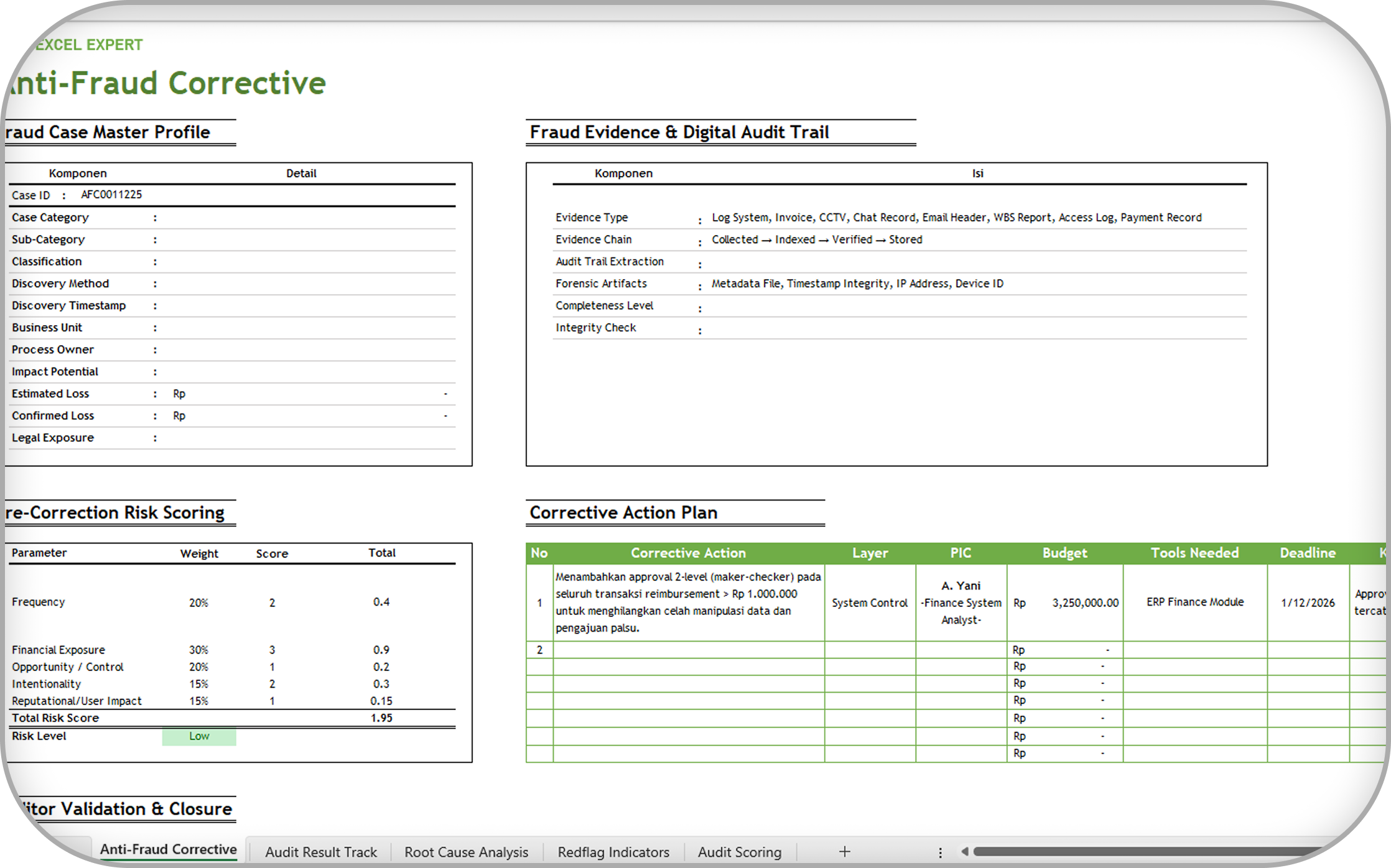1391x868 pixels.
Task: Select the green Low risk level cell
Action: (199, 736)
